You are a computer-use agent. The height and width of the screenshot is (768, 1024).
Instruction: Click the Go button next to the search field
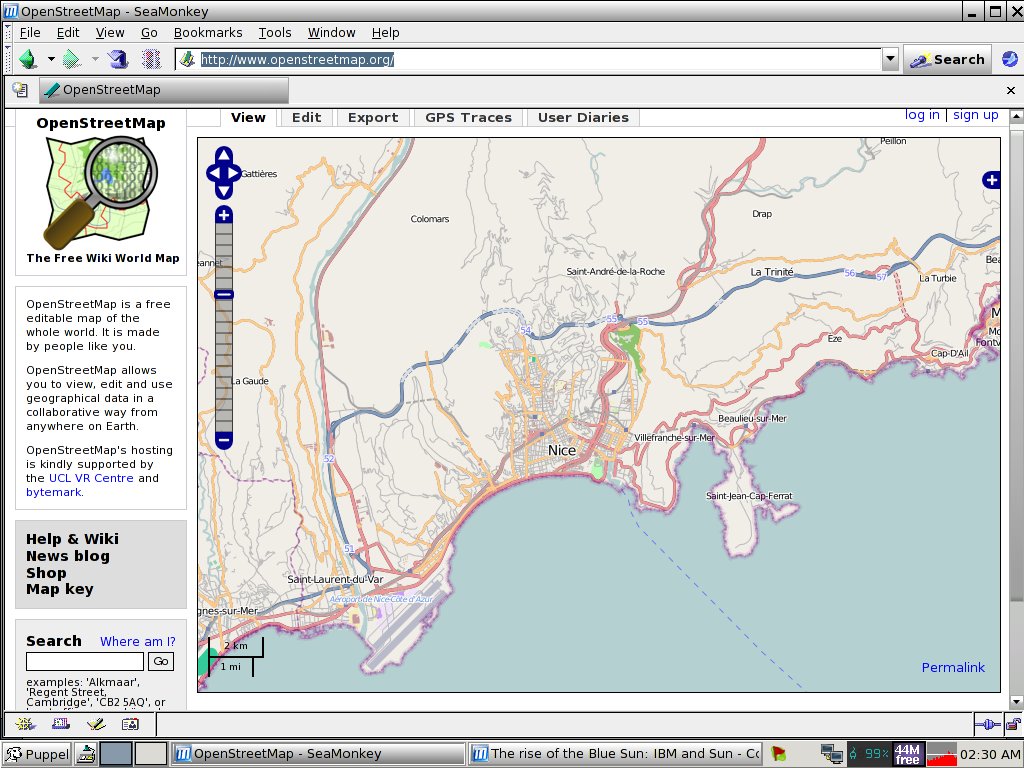pos(161,662)
